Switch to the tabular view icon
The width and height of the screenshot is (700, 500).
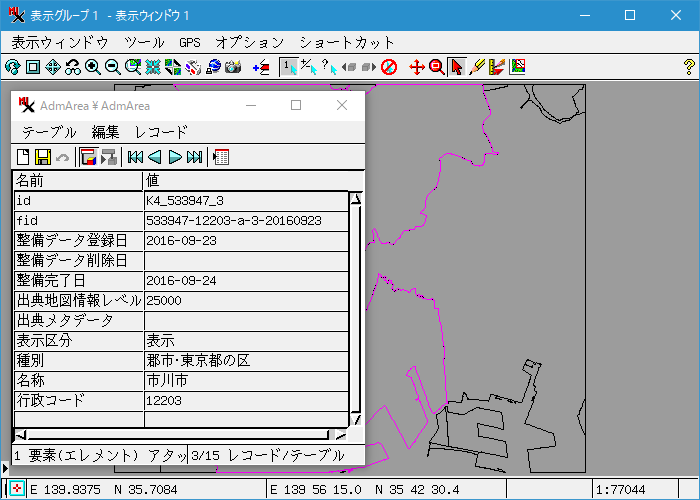[221, 157]
